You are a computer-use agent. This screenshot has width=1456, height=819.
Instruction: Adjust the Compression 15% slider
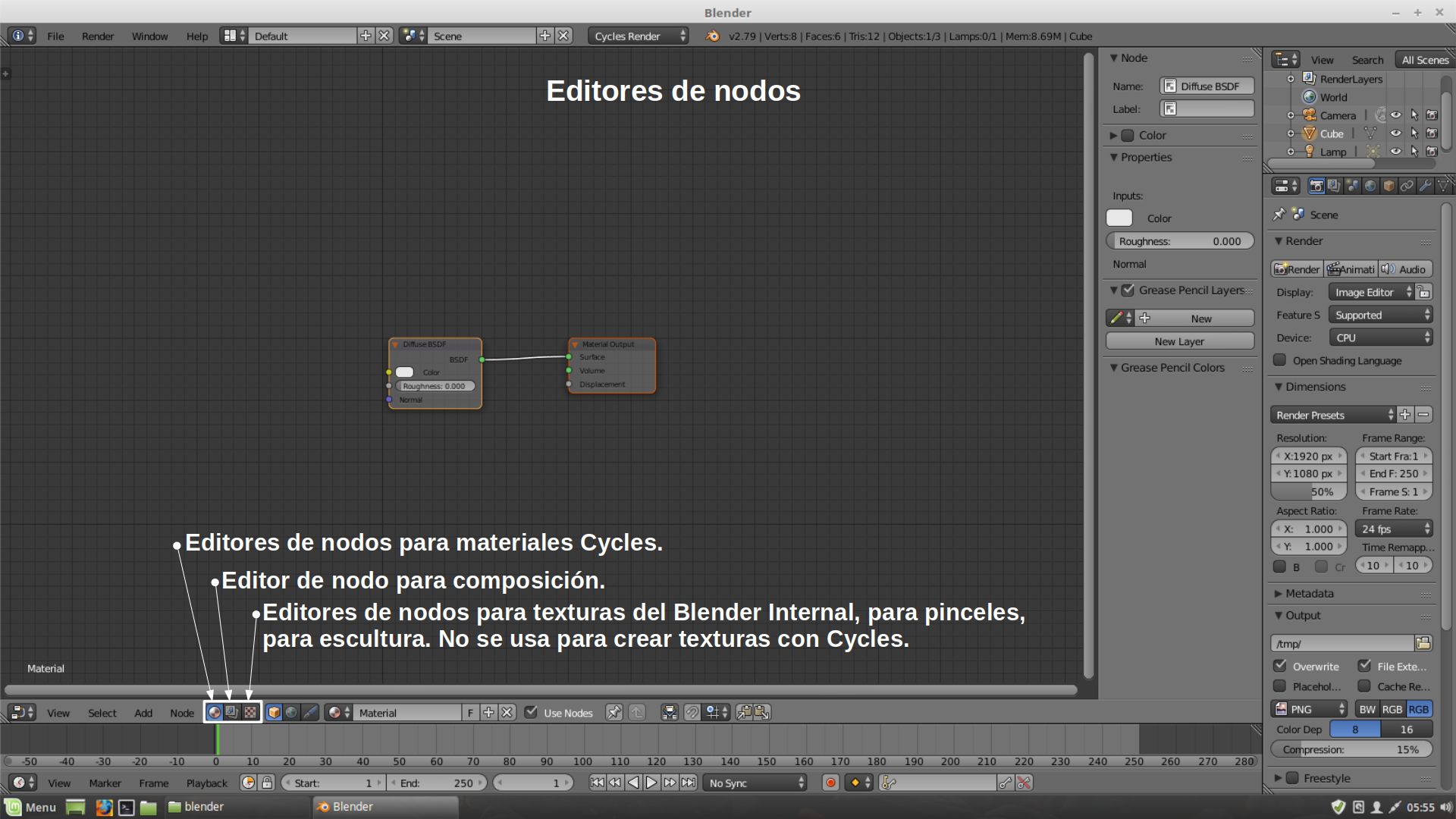coord(1351,749)
